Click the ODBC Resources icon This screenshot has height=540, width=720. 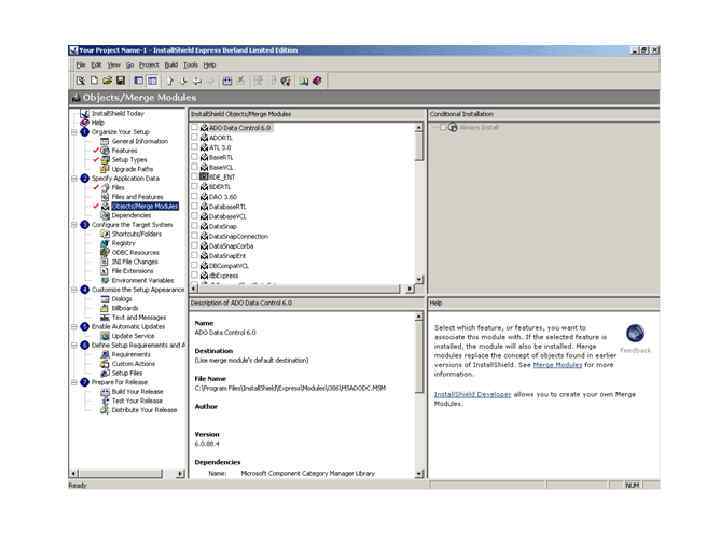point(105,253)
